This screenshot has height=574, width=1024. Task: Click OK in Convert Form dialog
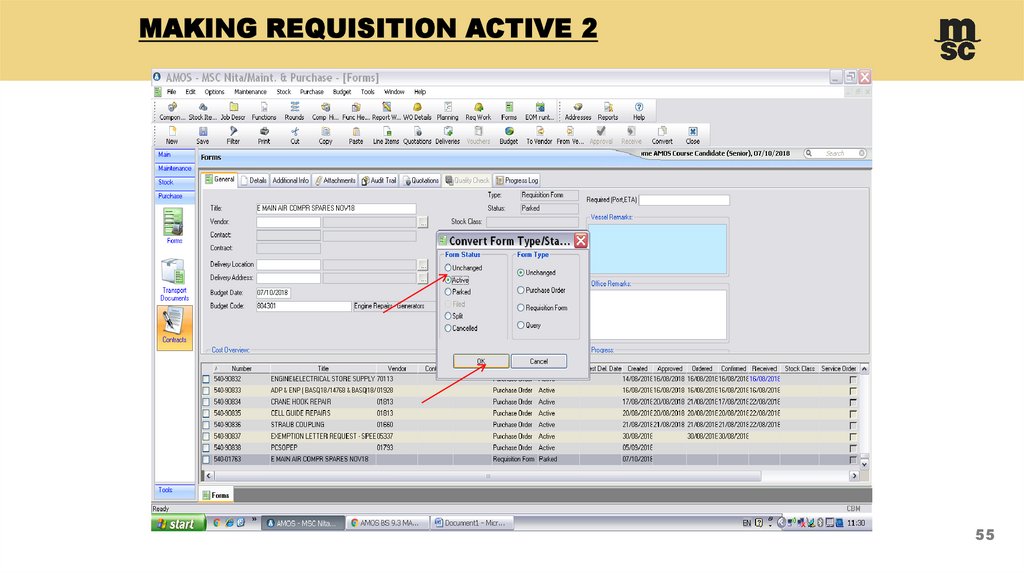click(481, 361)
